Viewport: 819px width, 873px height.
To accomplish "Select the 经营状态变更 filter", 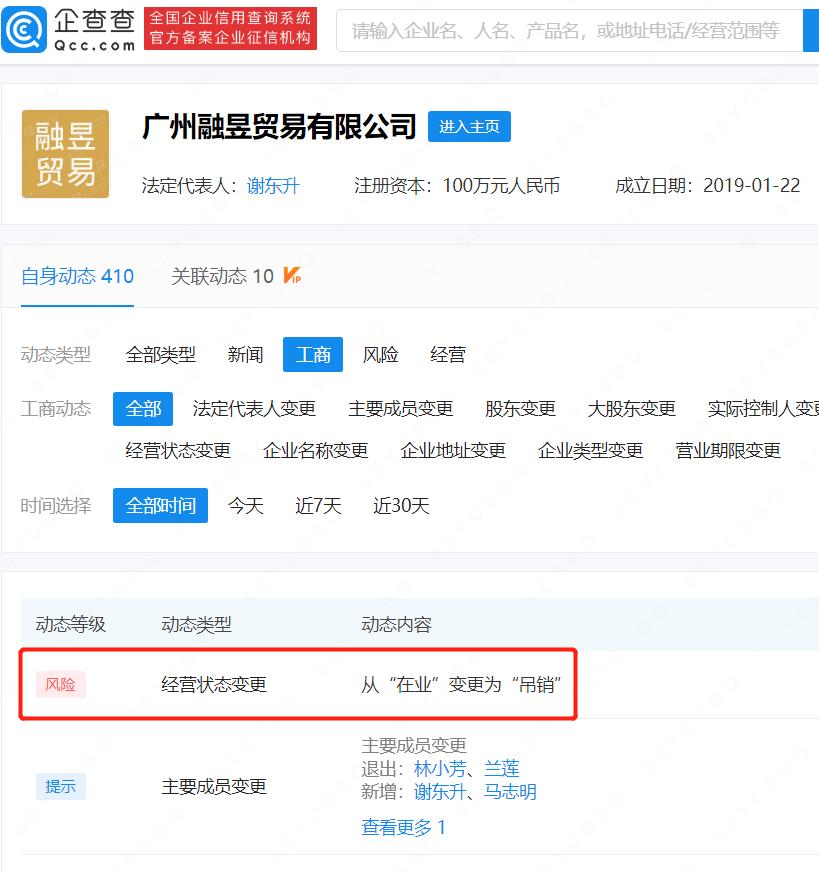I will coord(178,450).
